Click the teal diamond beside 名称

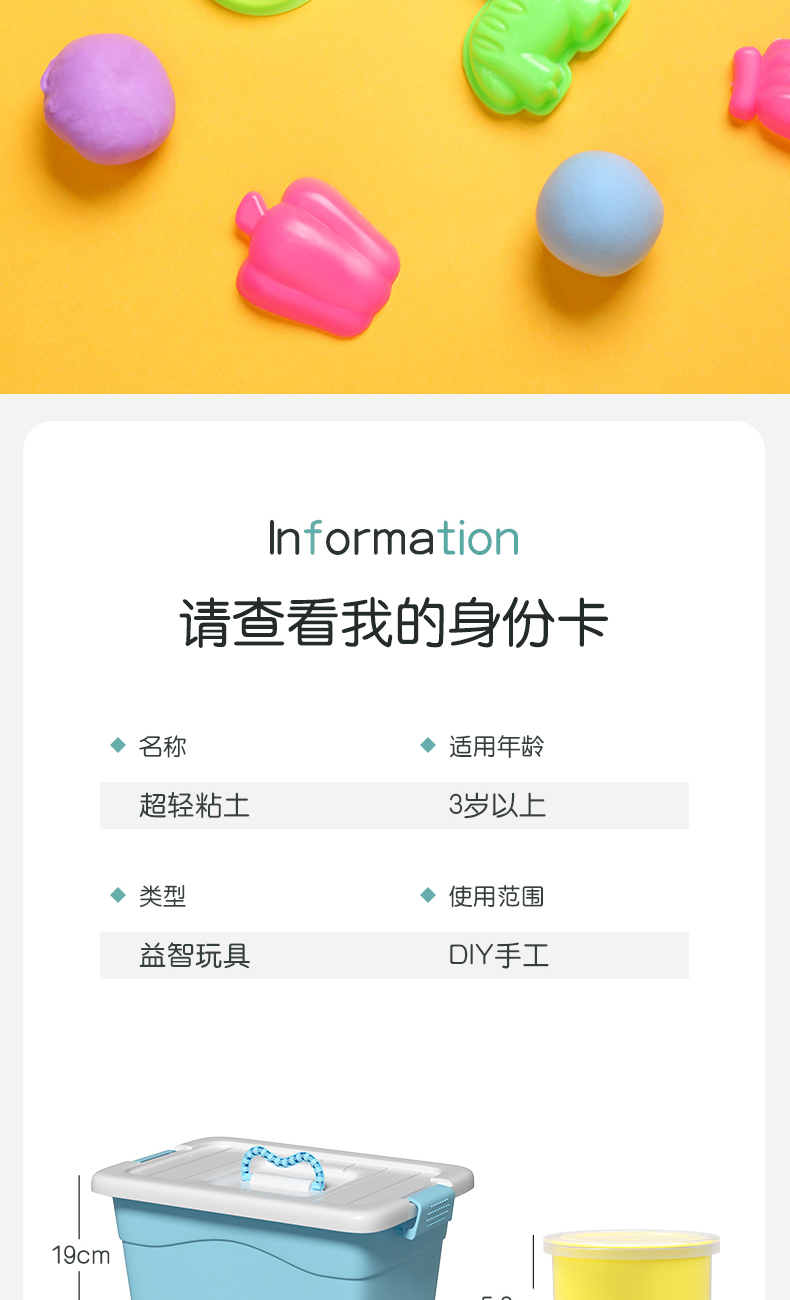tap(118, 745)
